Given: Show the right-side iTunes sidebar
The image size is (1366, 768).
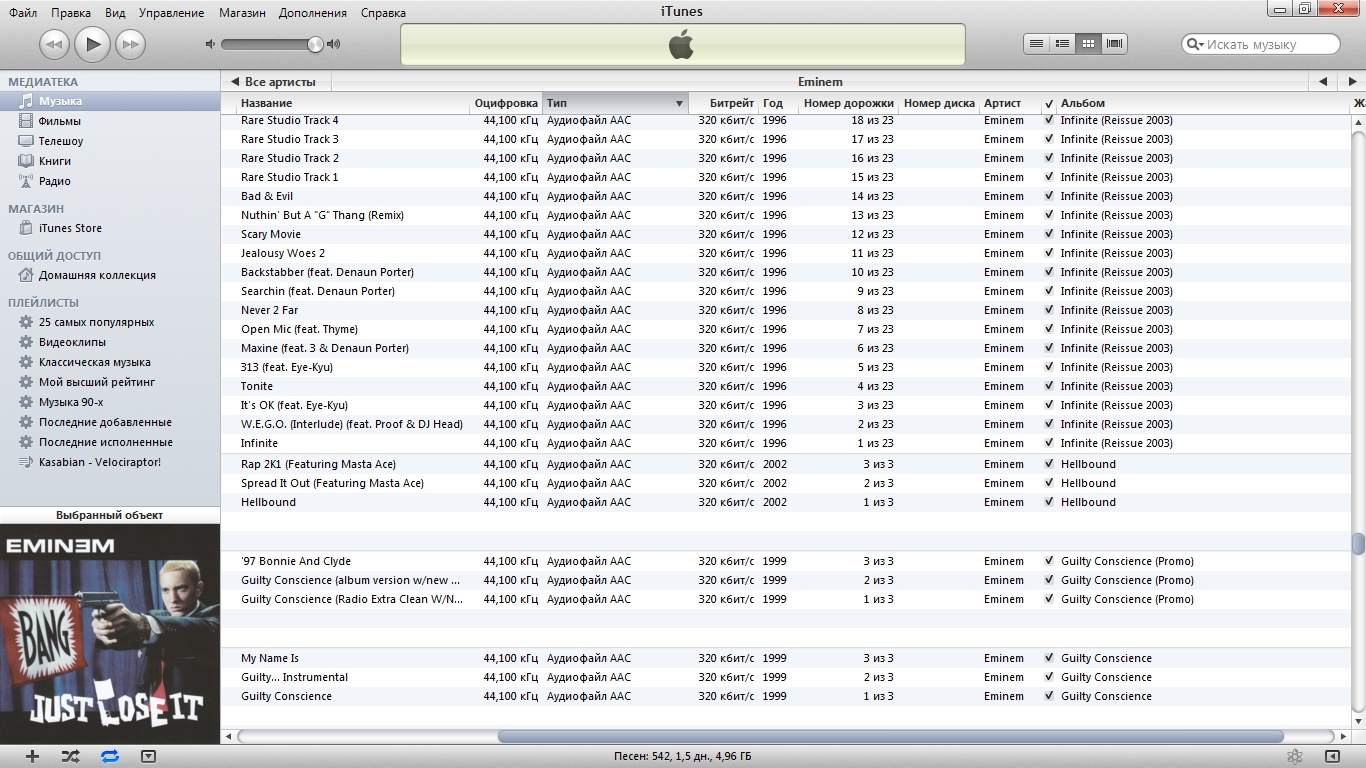Looking at the screenshot, I should 1332,757.
